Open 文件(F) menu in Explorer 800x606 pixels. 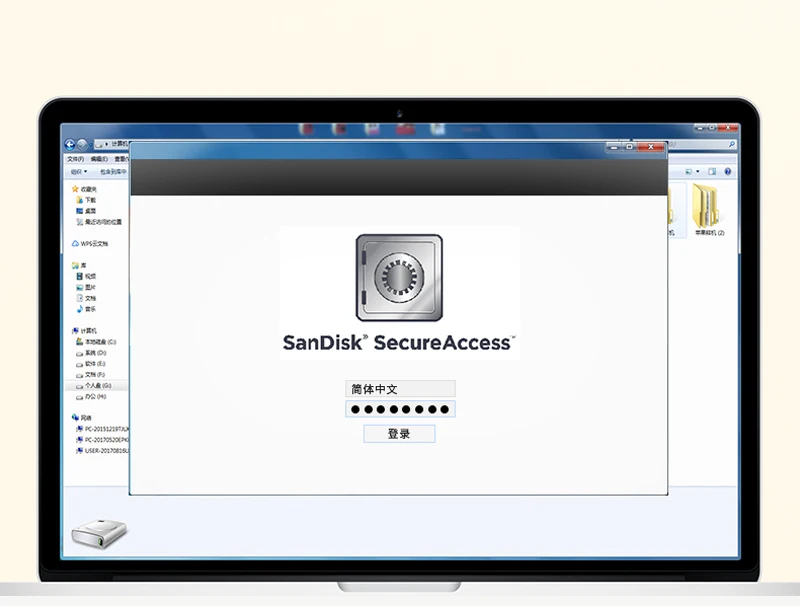76,159
